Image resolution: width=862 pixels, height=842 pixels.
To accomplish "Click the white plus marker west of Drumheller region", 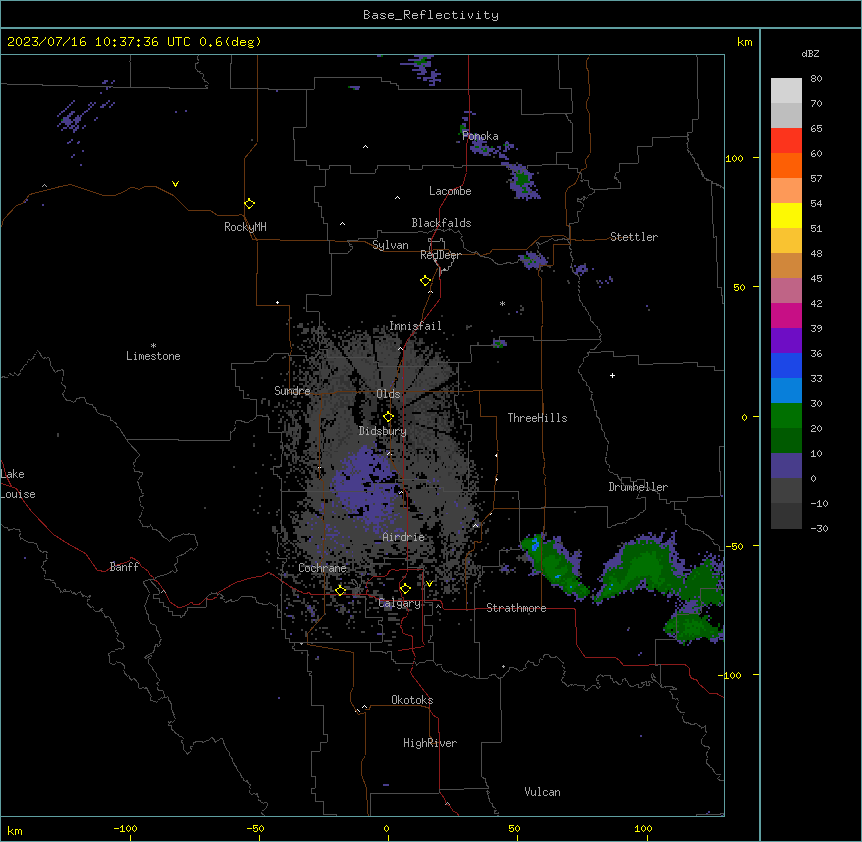I will 612,375.
